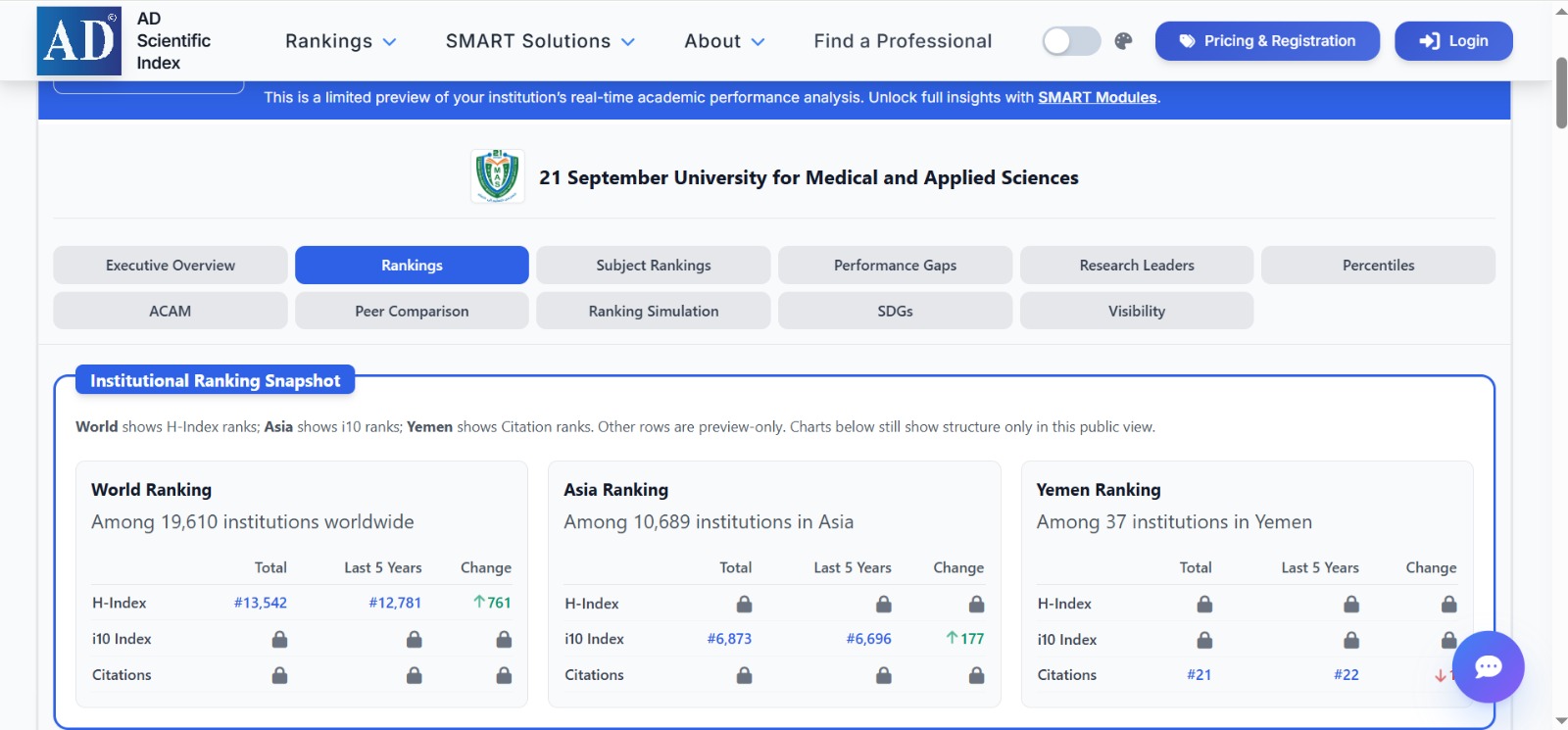Toggle the dark mode switch
The image size is (1568, 730).
(1071, 41)
